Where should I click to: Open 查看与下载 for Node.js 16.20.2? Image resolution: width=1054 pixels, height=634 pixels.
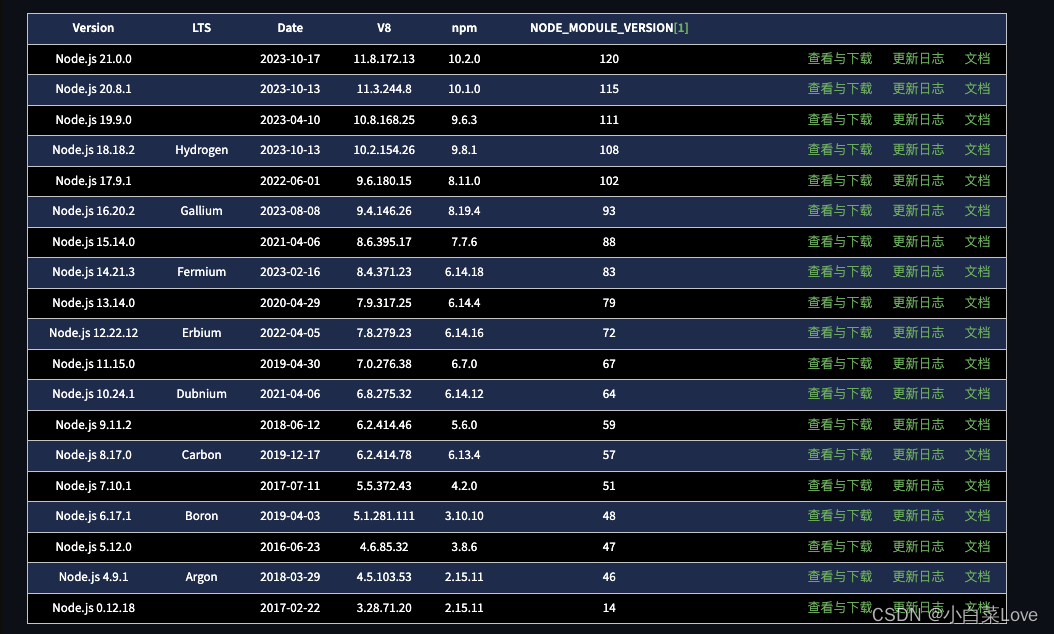[x=840, y=210]
